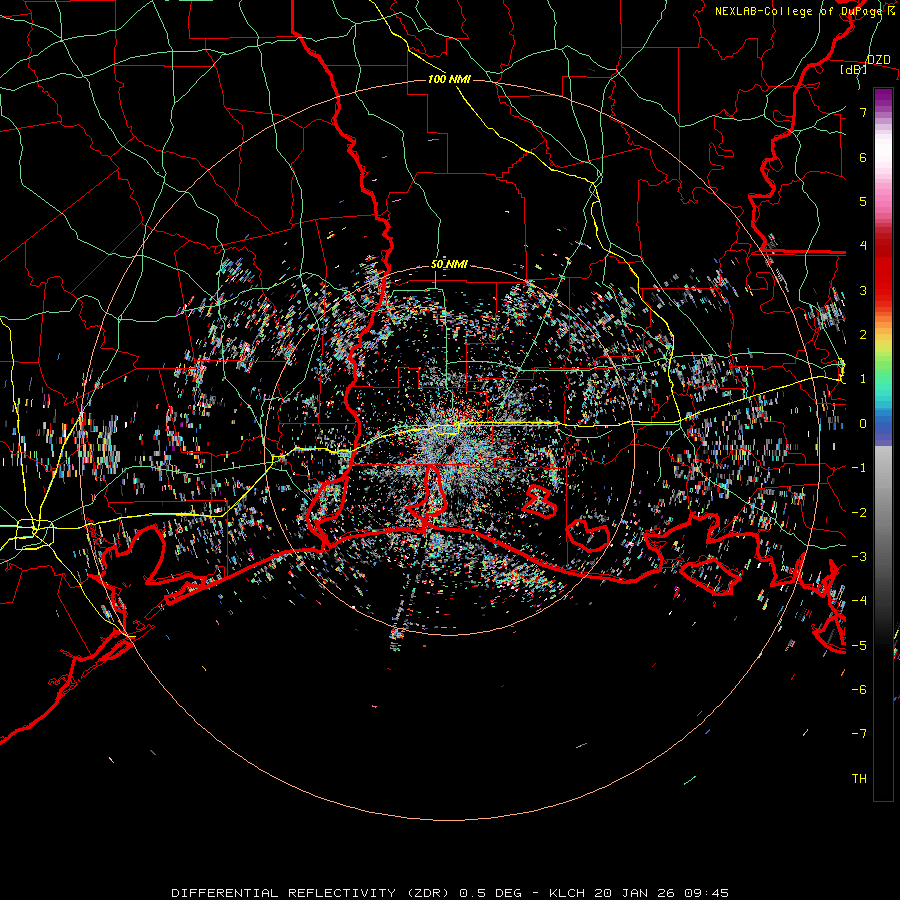
Task: Click the 1 value on color scale
Action: (863, 379)
